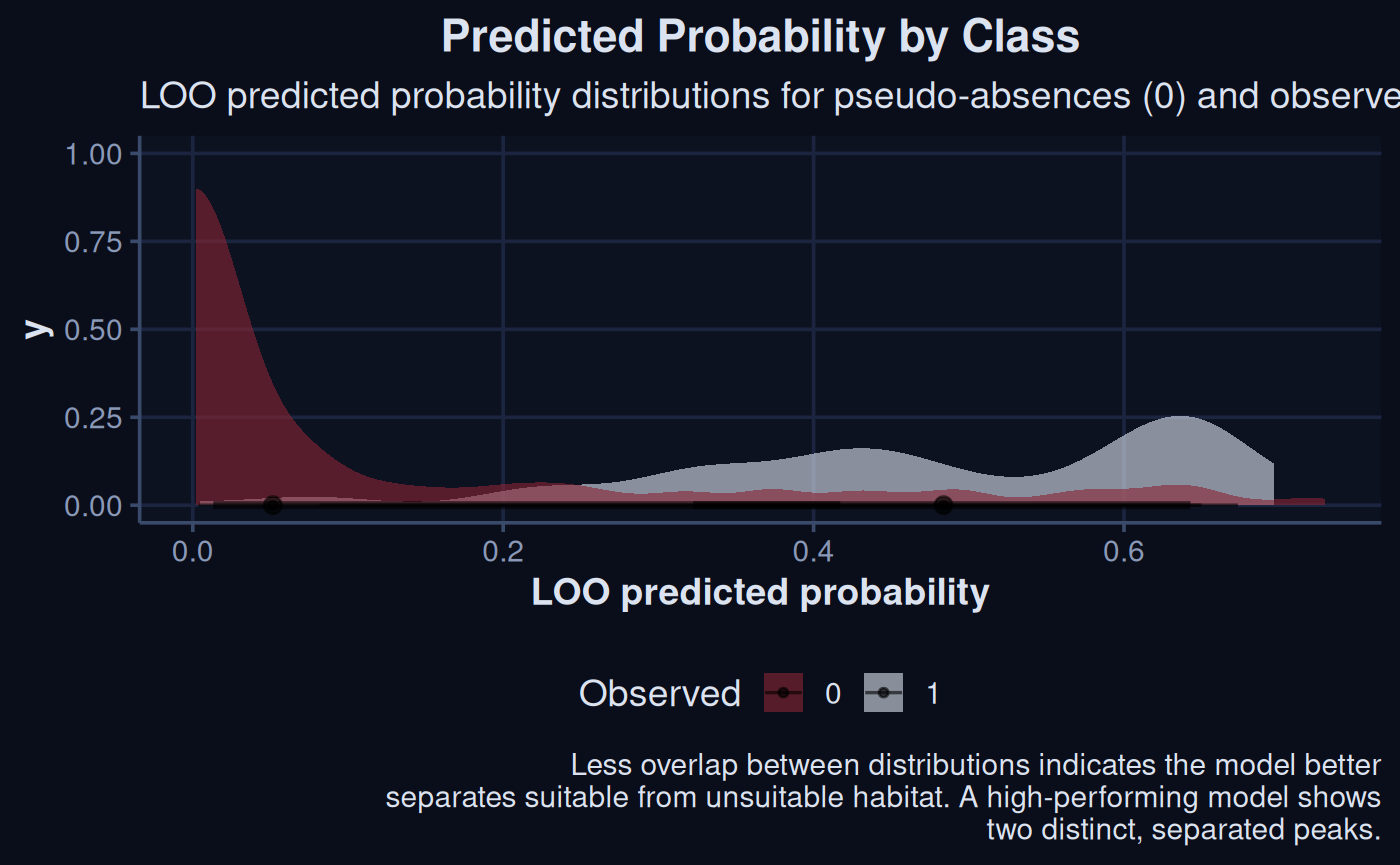
Task: Click the legend label 0
Action: [x=832, y=693]
